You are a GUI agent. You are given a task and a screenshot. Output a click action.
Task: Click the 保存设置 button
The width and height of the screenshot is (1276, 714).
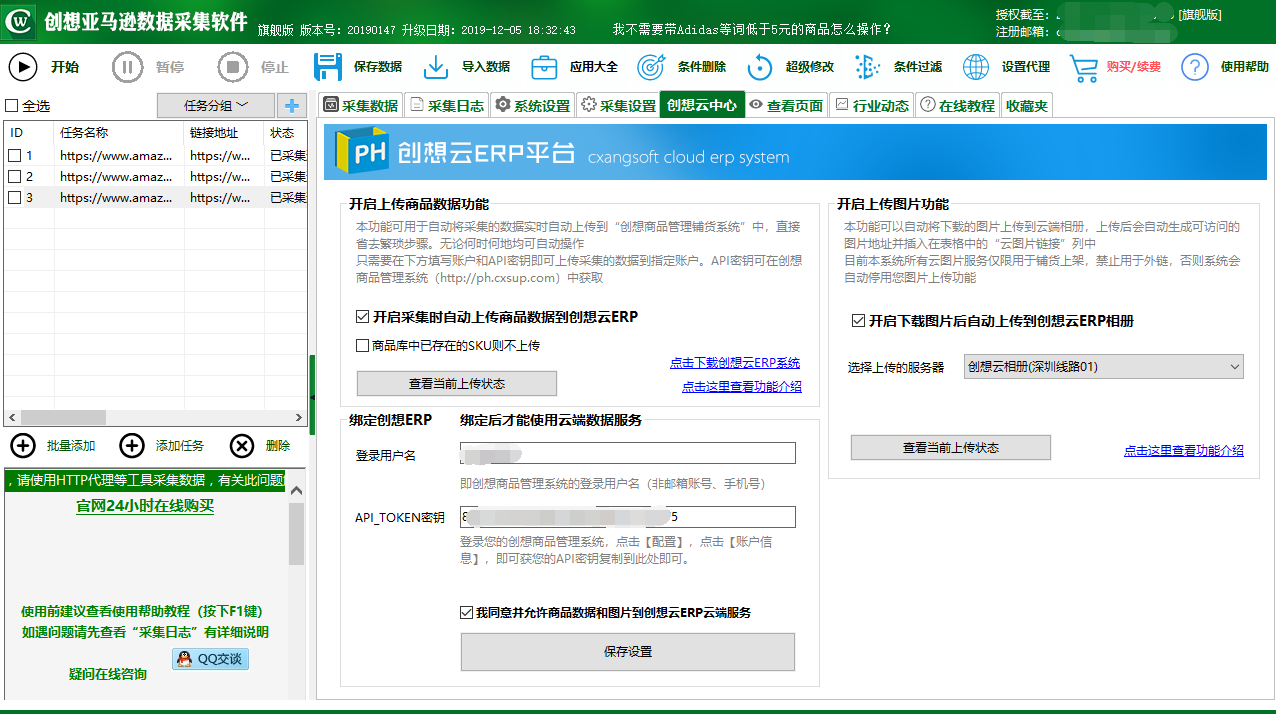click(628, 652)
